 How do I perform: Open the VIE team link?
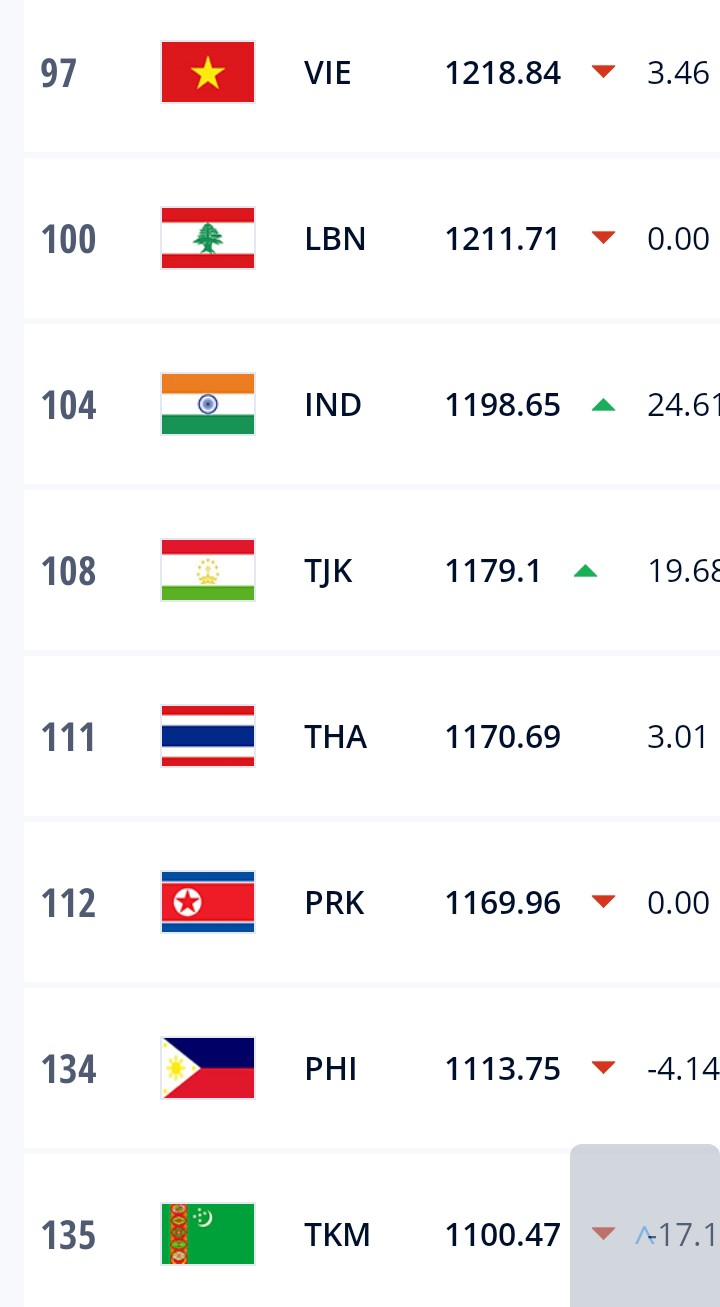pos(328,73)
